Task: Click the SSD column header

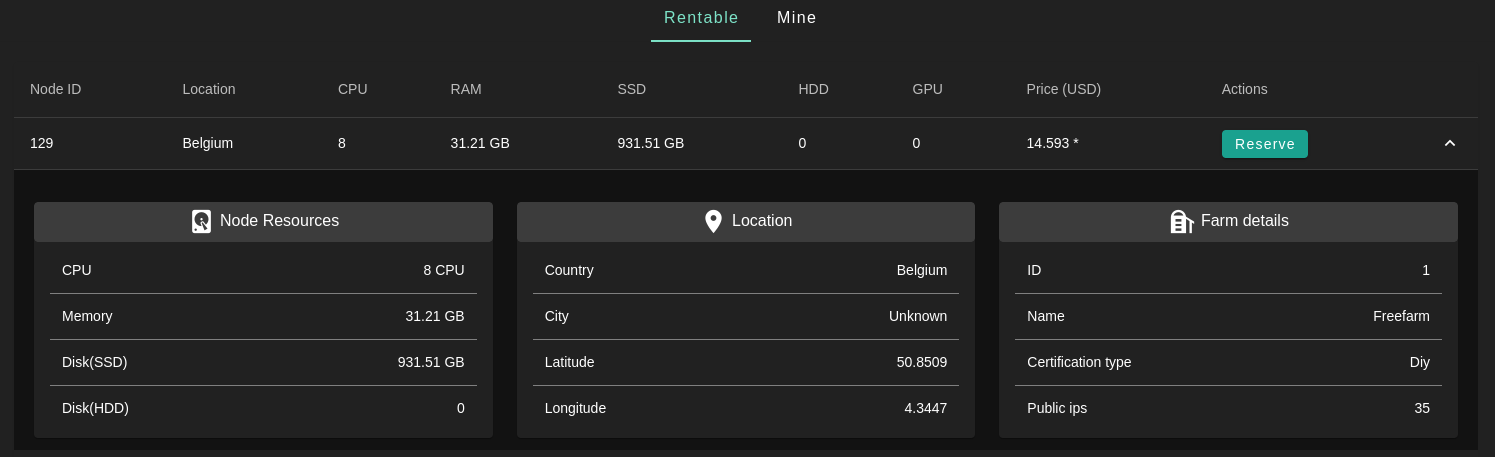Action: point(632,89)
